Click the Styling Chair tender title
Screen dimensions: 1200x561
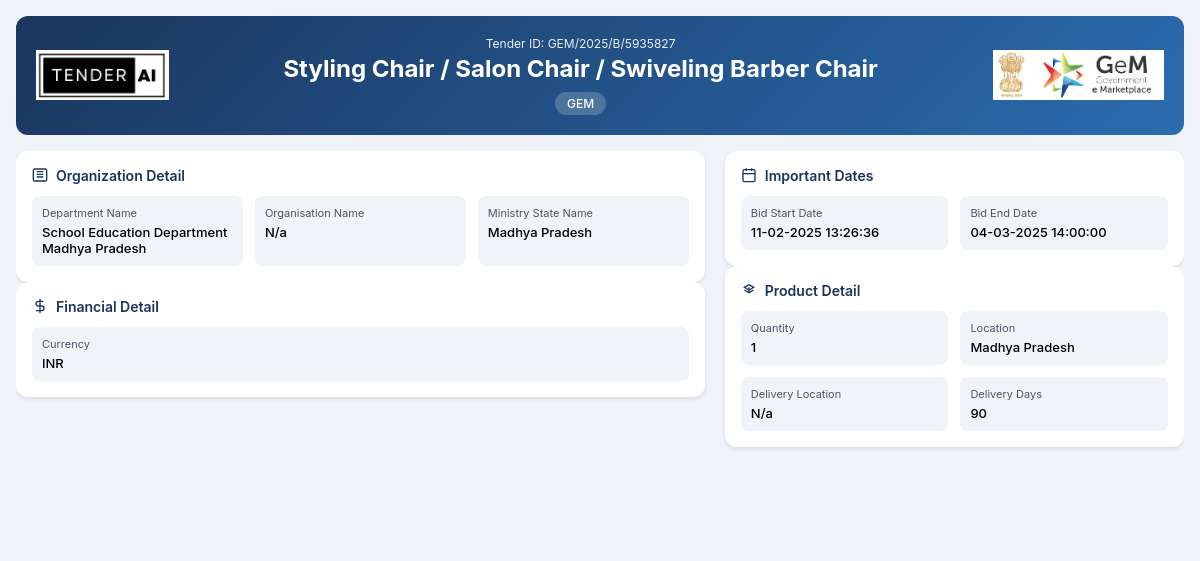point(580,69)
